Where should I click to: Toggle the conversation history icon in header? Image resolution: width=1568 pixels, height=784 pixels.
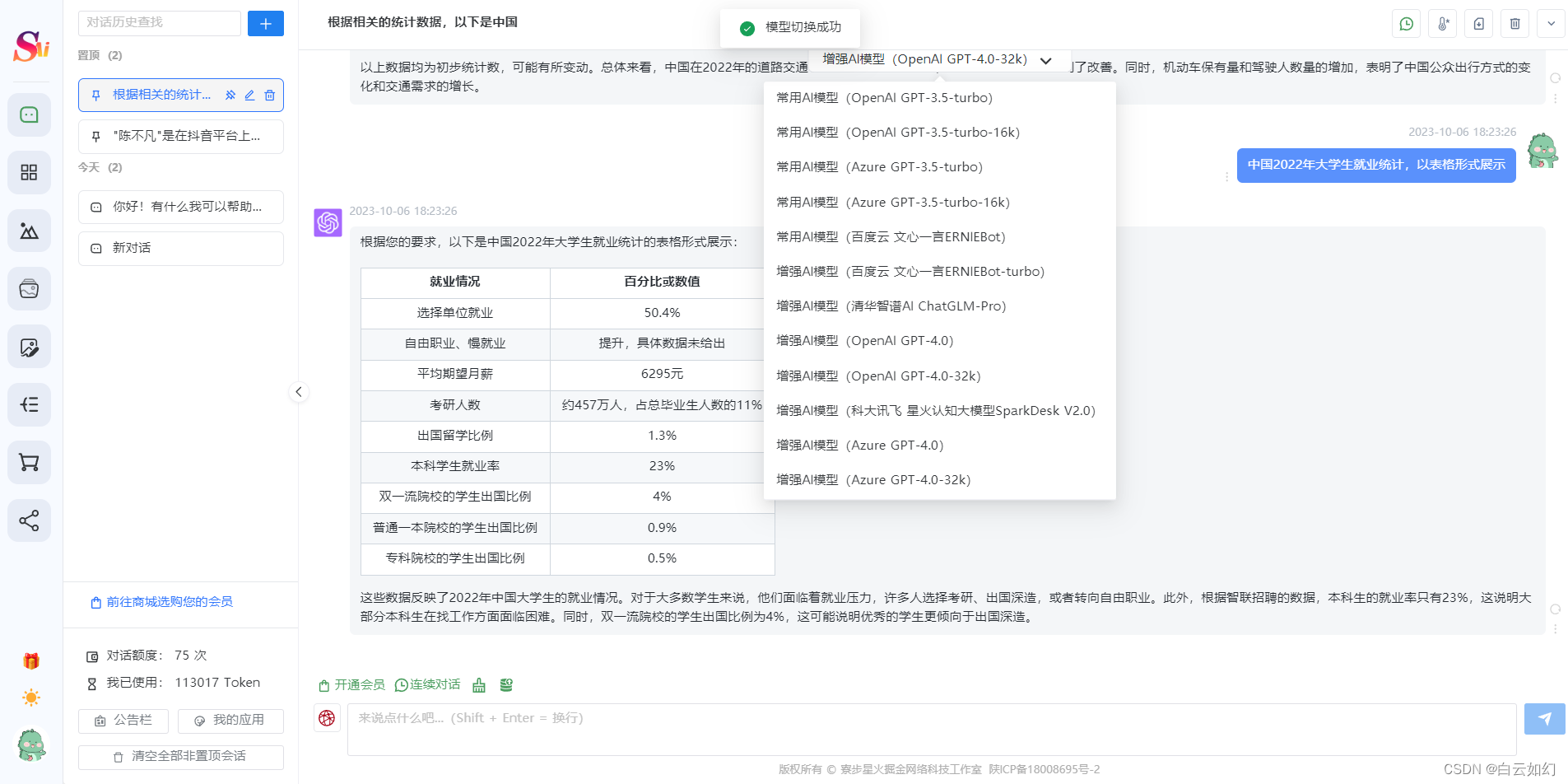pyautogui.click(x=1407, y=24)
